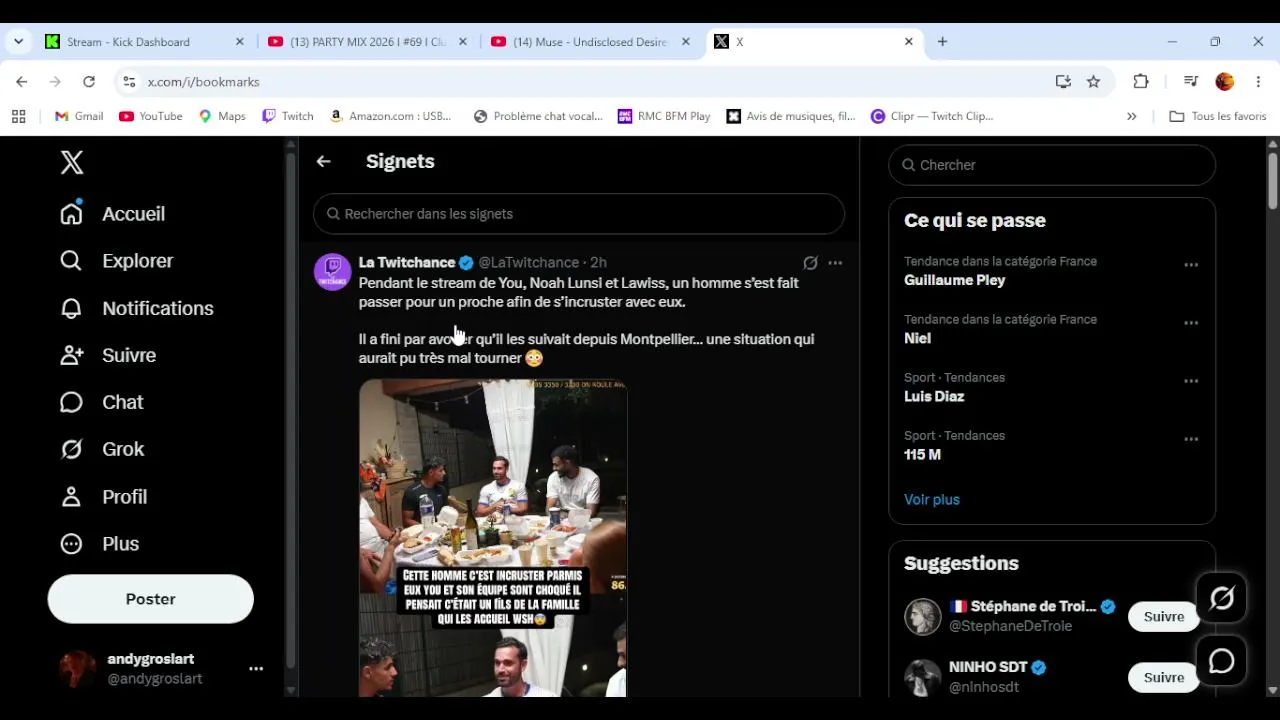Open the Gmail bookmark
Image resolution: width=1280 pixels, height=720 pixels.
click(x=79, y=116)
